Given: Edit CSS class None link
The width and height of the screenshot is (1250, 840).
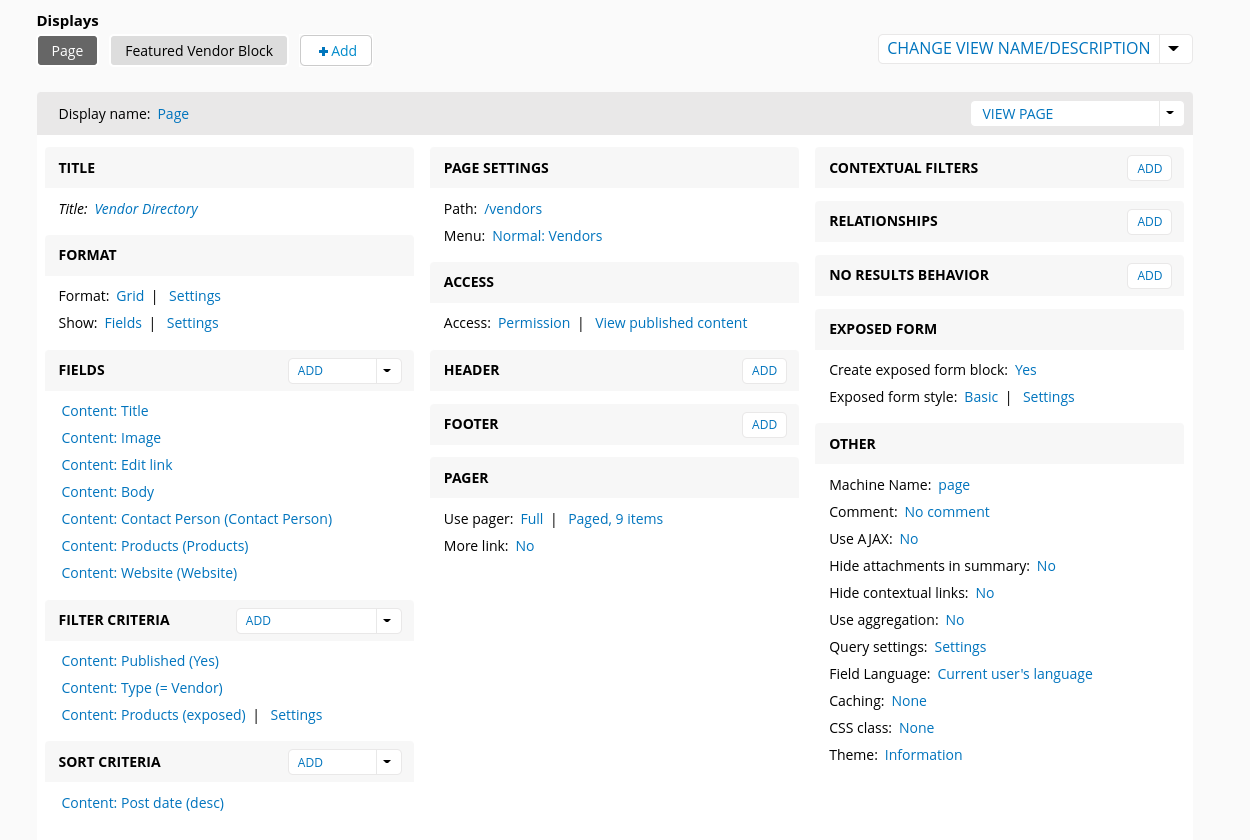Looking at the screenshot, I should 917,728.
